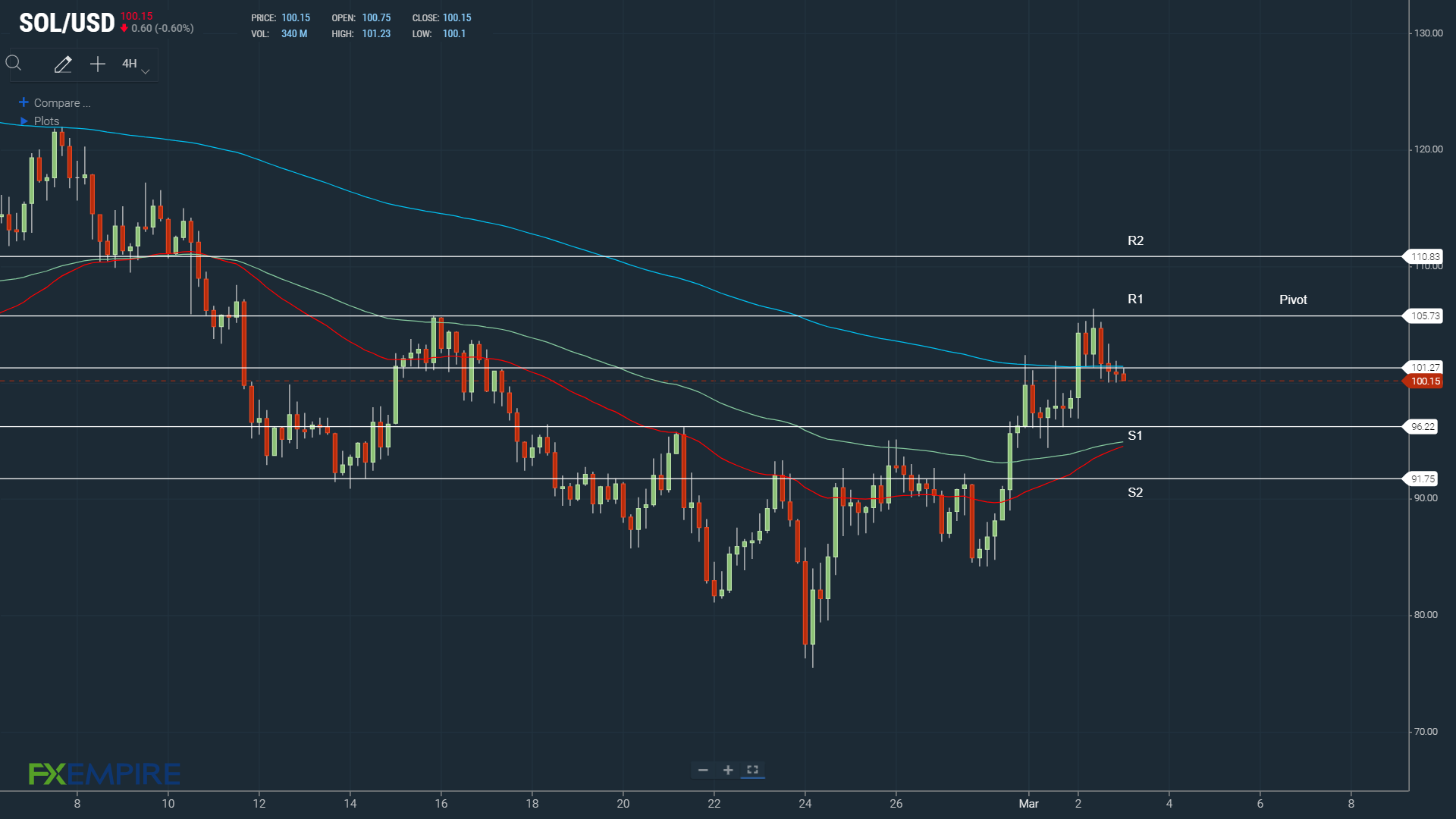This screenshot has height=819, width=1456.
Task: Select the pencil drawing tool
Action: pos(63,64)
